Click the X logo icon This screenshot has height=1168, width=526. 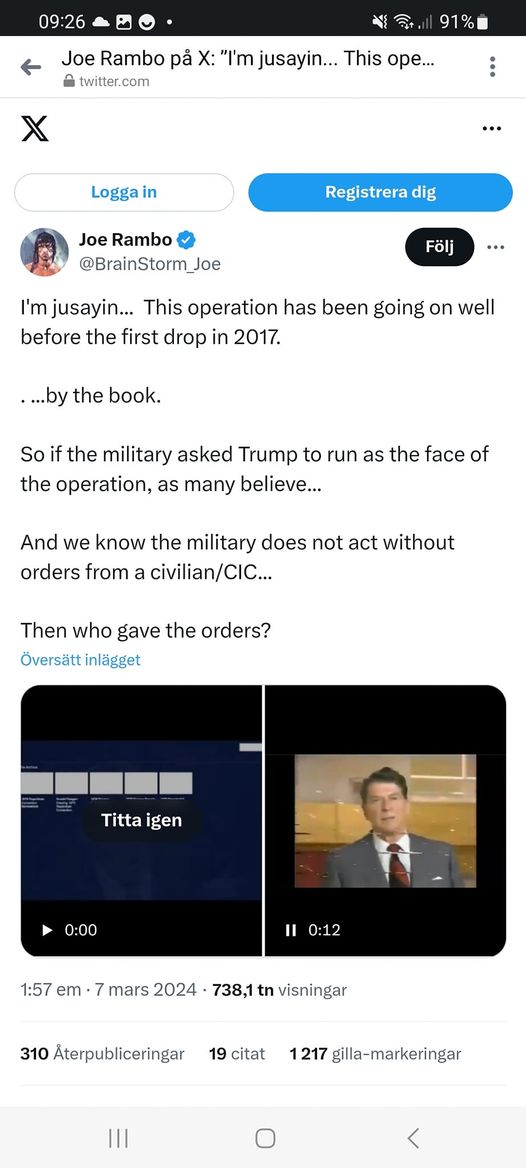(x=34, y=128)
